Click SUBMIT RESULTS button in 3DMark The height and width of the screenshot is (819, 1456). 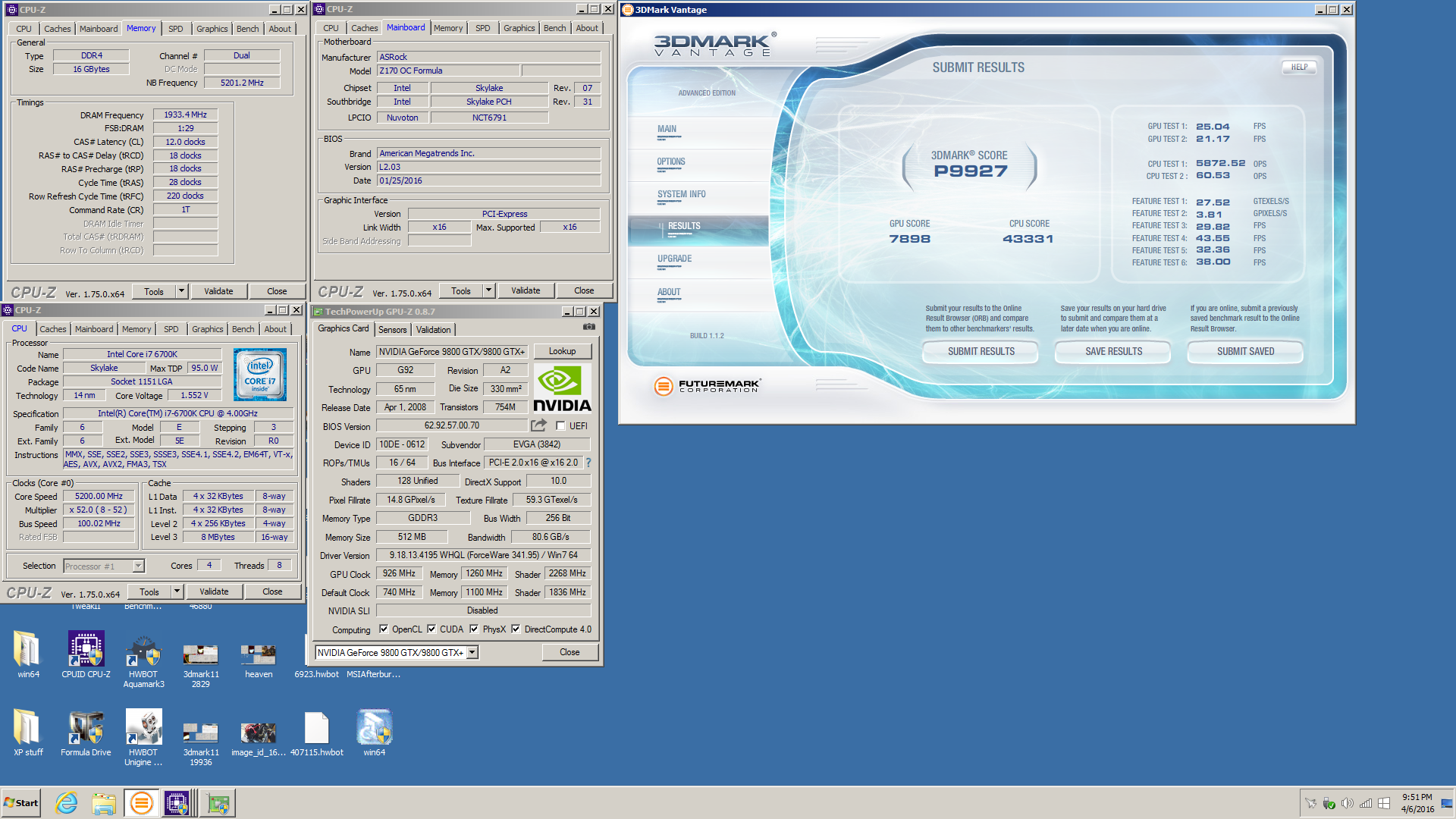click(981, 351)
